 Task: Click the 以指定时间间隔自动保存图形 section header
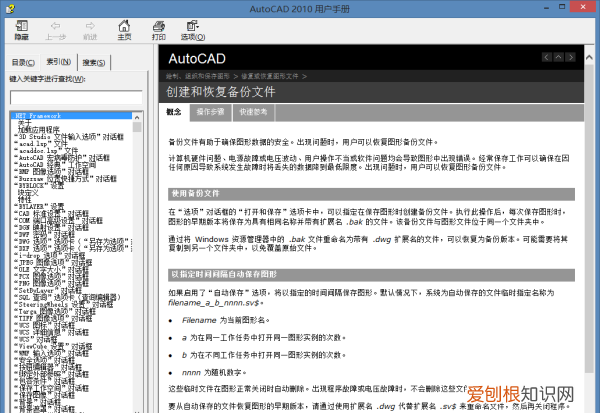(x=371, y=275)
